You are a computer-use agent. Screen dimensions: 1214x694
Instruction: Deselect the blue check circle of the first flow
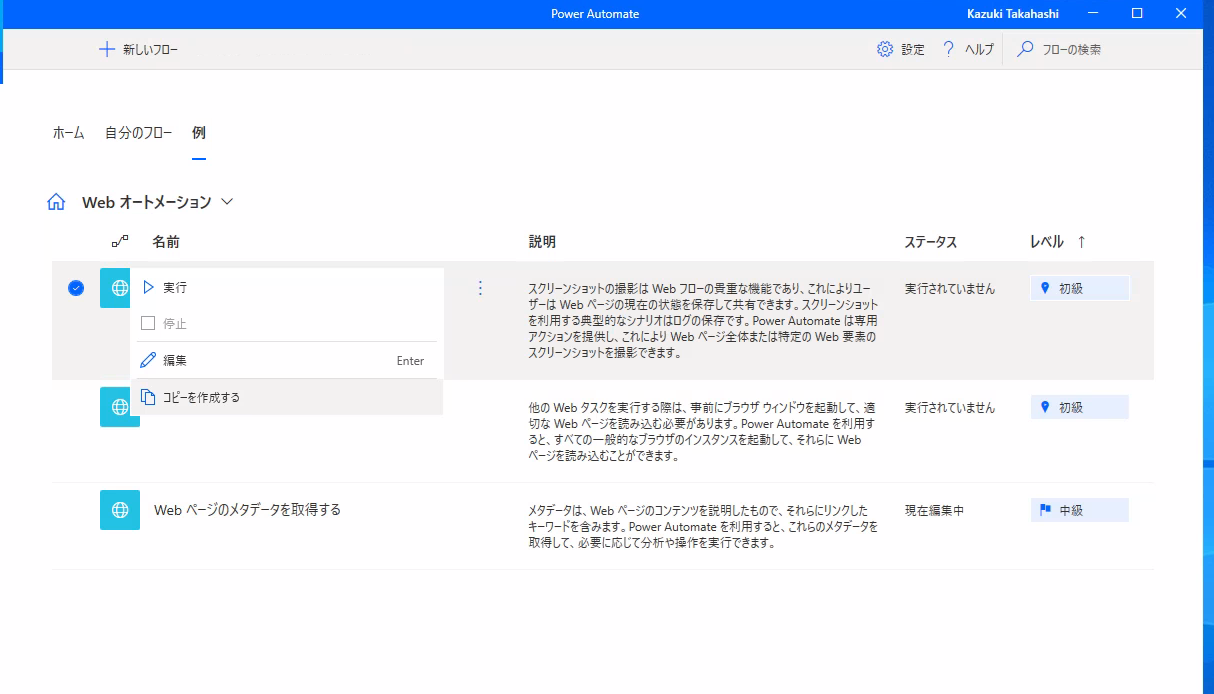pyautogui.click(x=74, y=287)
